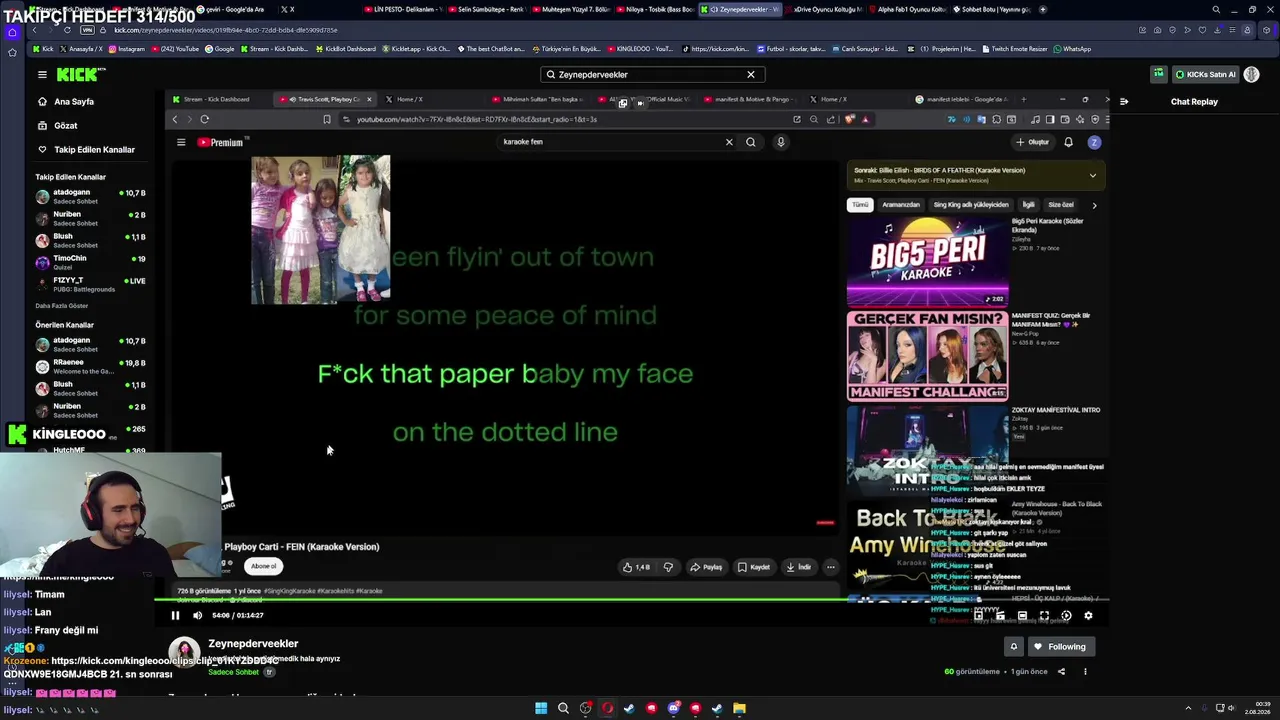Click the Kick search field
This screenshot has height=720, width=1280.
pos(652,74)
